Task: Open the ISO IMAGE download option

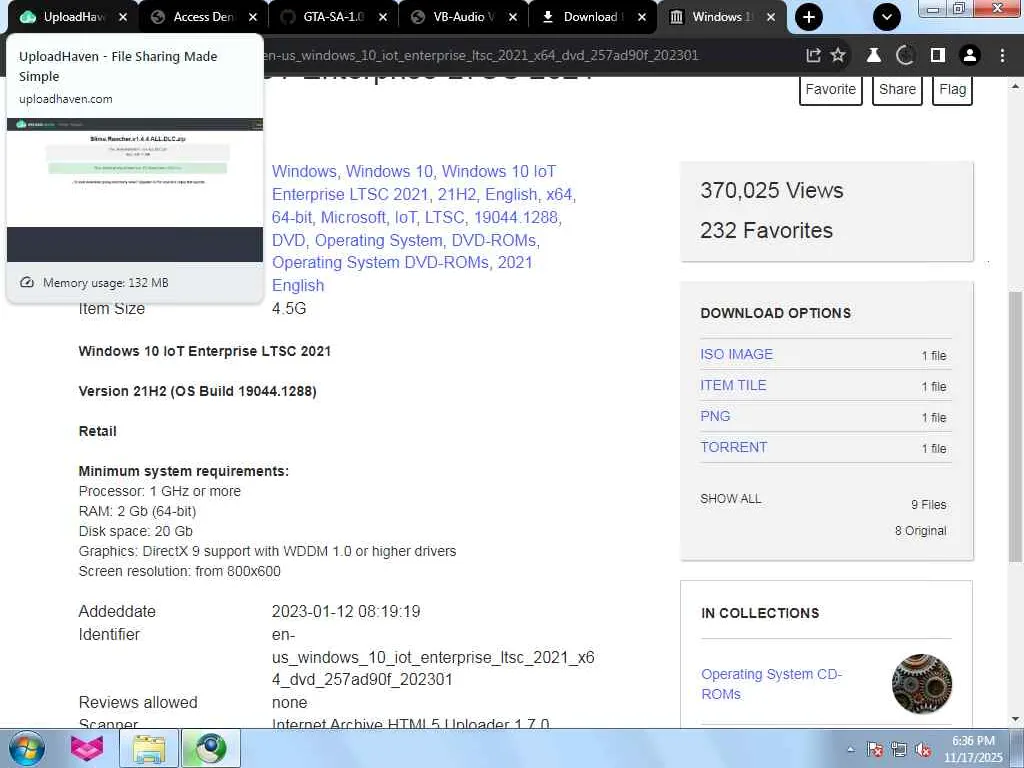Action: click(x=737, y=354)
